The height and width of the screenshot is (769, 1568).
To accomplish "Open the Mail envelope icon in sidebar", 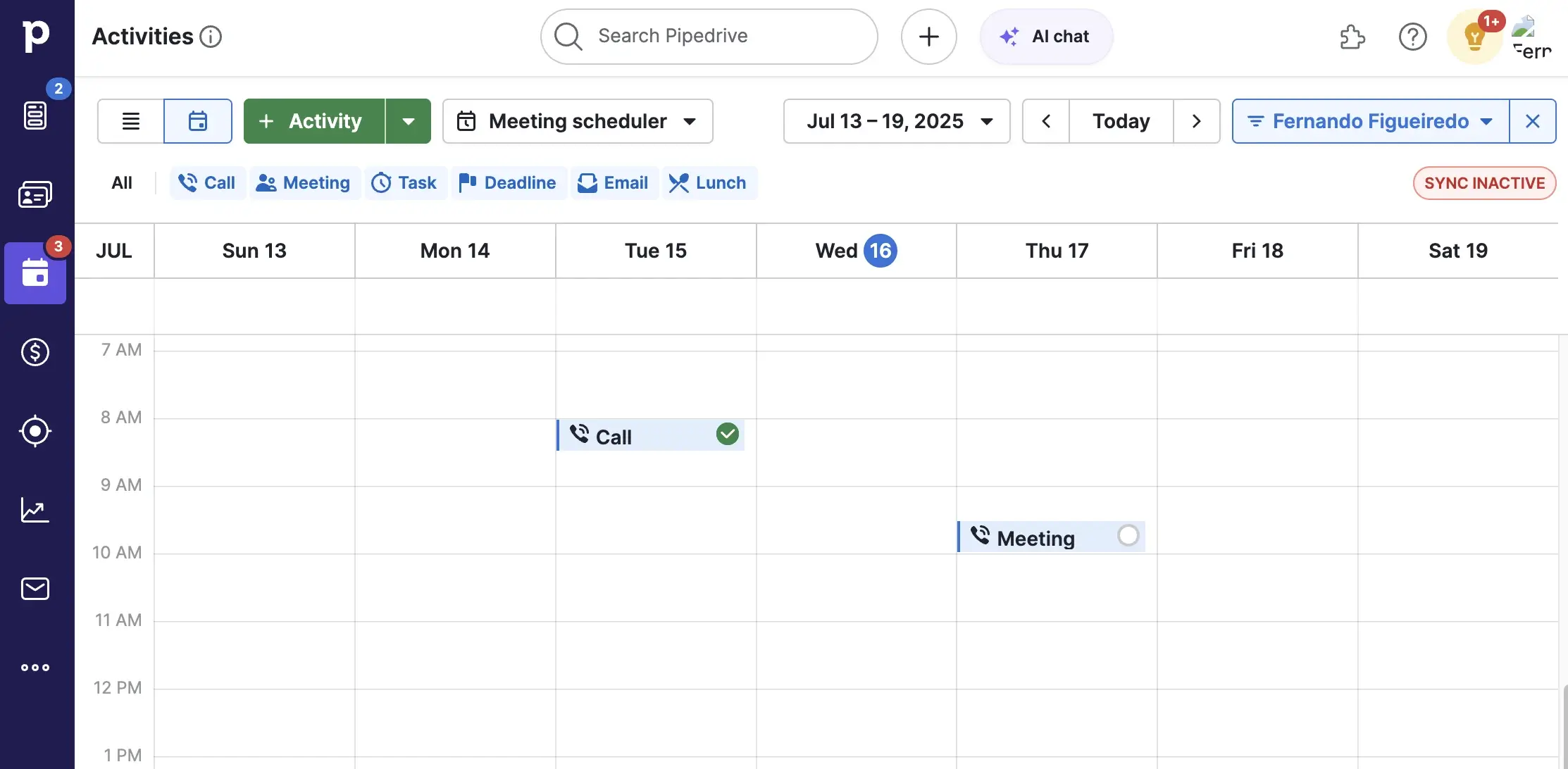I will pyautogui.click(x=35, y=589).
